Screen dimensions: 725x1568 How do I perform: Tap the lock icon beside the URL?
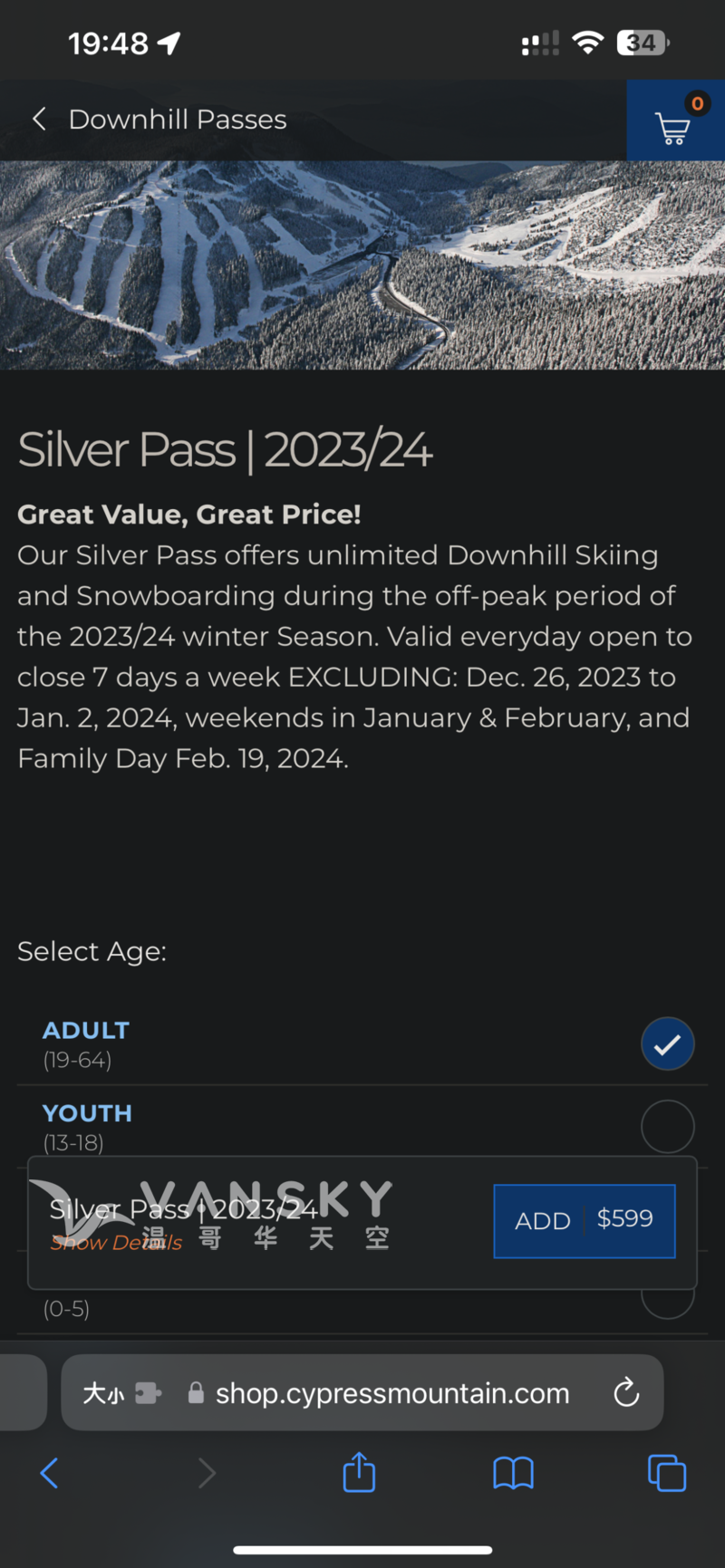click(196, 1393)
